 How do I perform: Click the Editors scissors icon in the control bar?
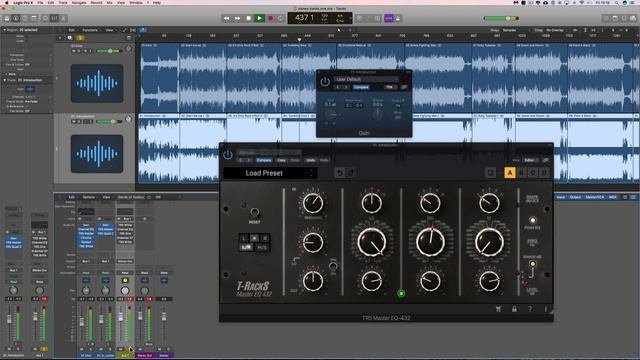(x=64, y=18)
